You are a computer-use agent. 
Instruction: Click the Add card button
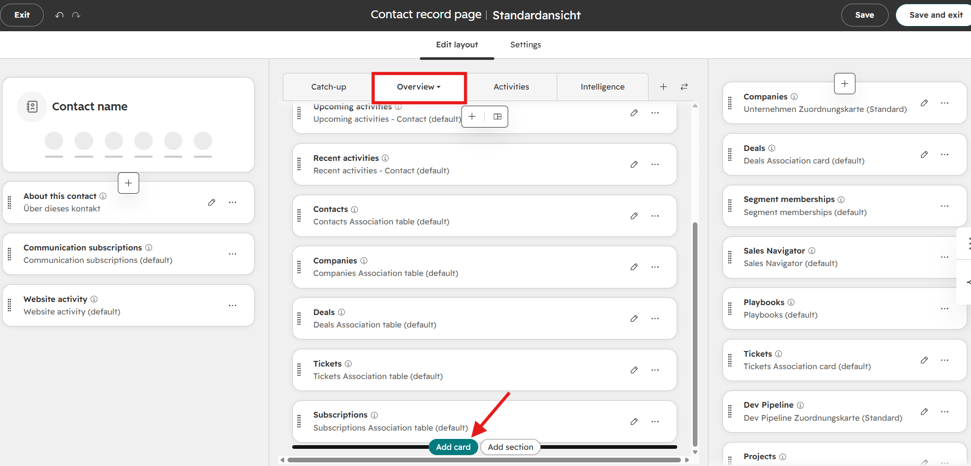[x=453, y=447]
